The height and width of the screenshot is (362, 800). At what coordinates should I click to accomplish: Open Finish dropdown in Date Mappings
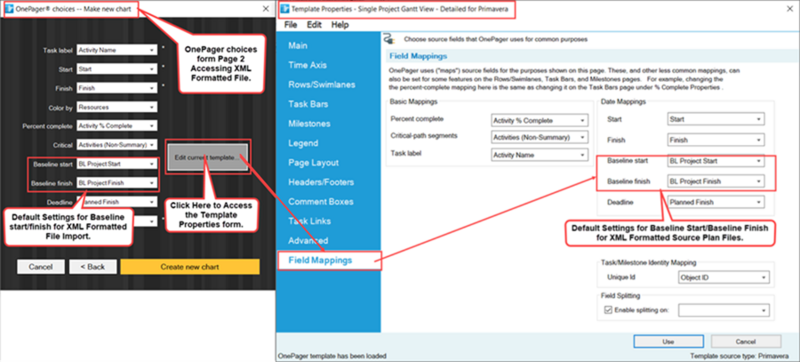point(716,140)
